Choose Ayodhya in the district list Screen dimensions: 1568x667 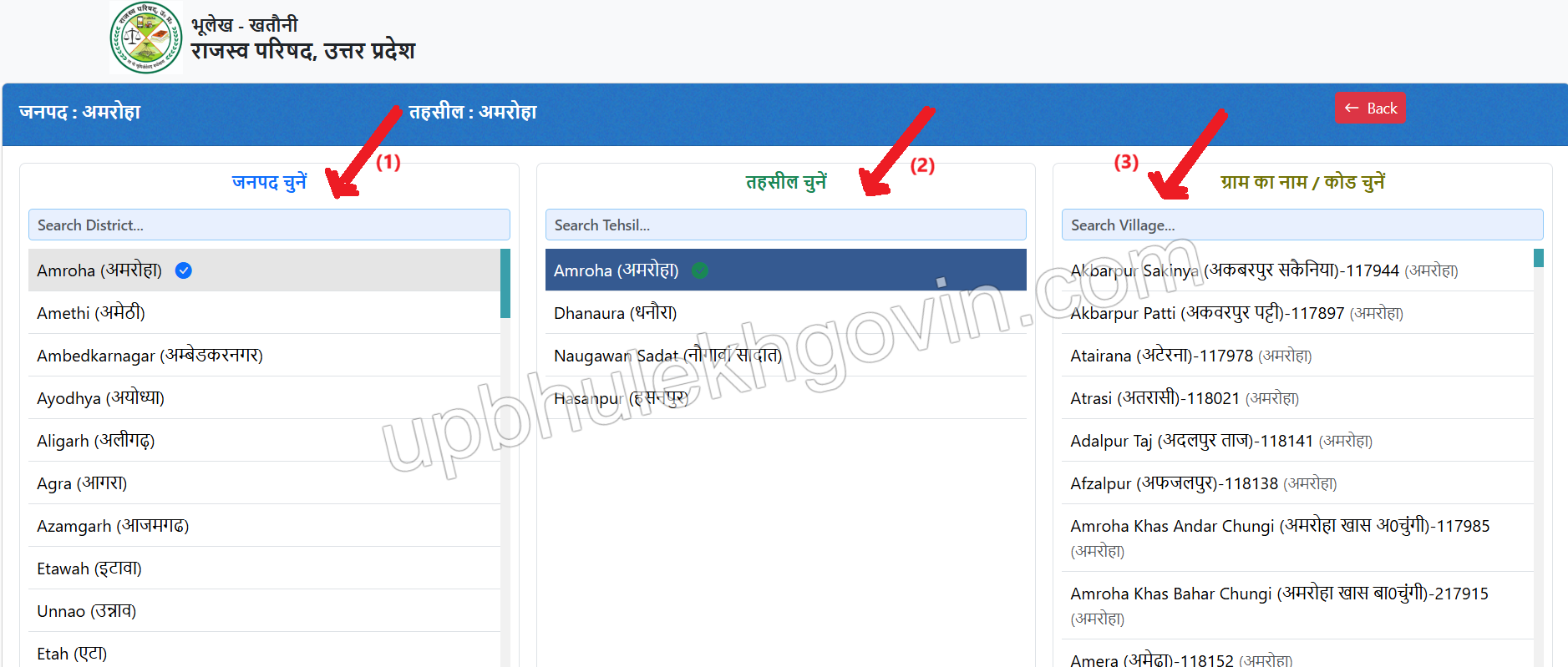click(264, 398)
